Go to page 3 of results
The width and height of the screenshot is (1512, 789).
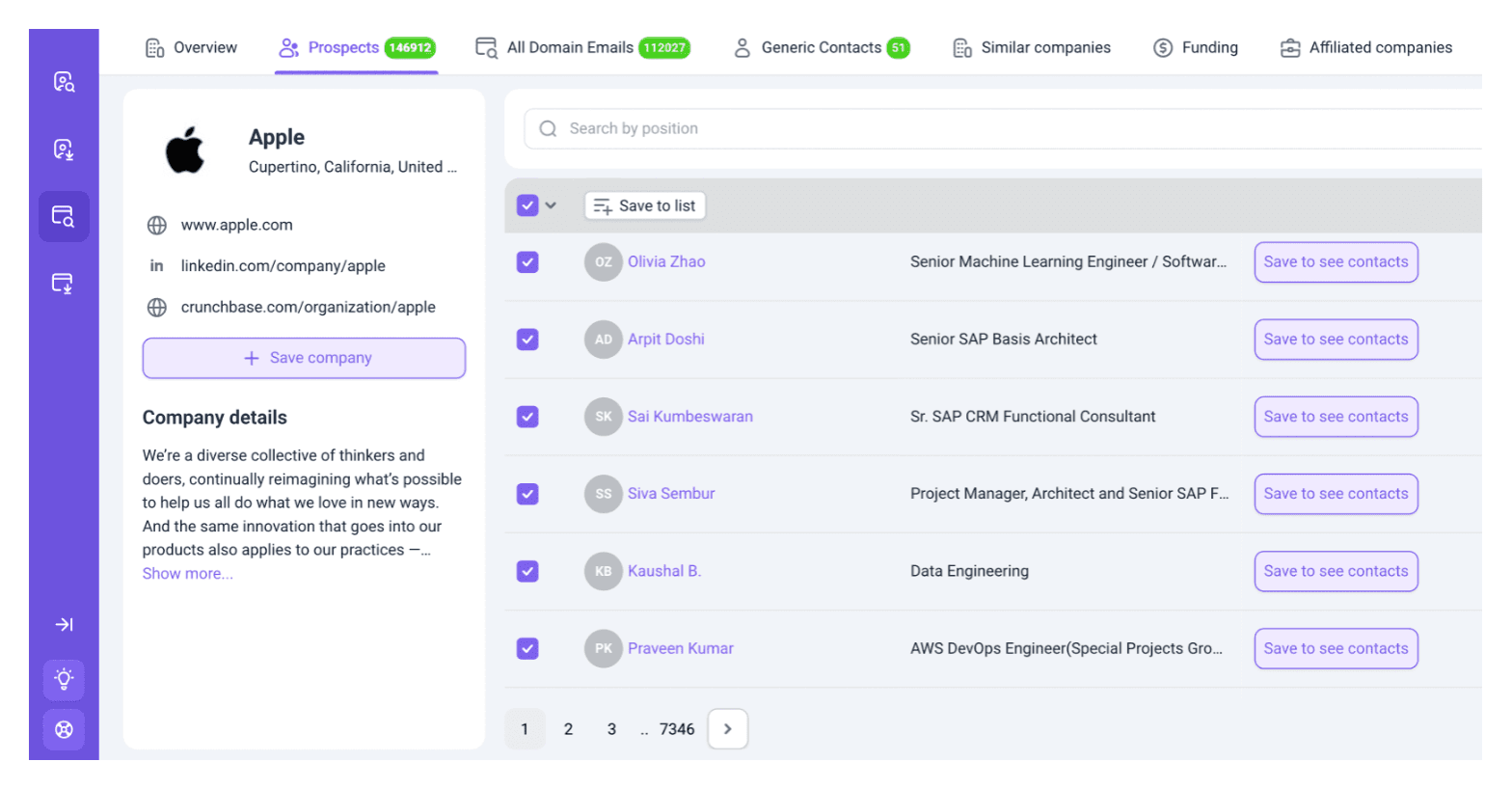(611, 729)
